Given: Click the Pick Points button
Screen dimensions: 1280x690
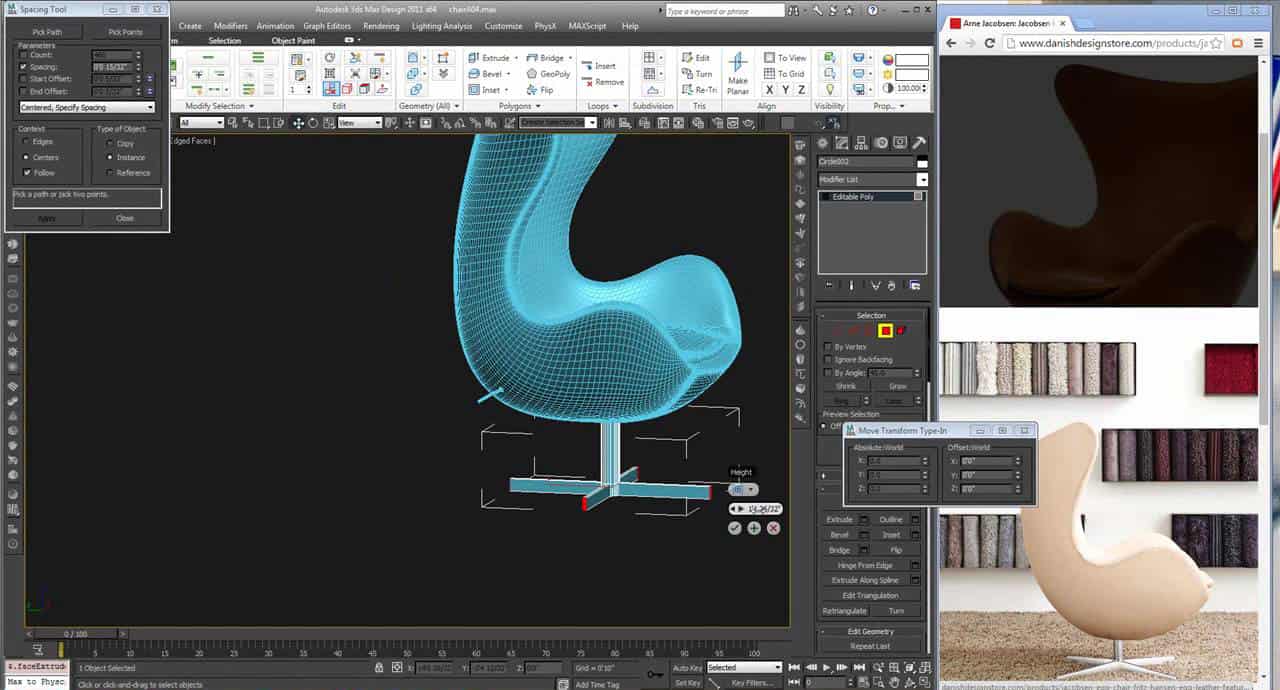Looking at the screenshot, I should 125,32.
